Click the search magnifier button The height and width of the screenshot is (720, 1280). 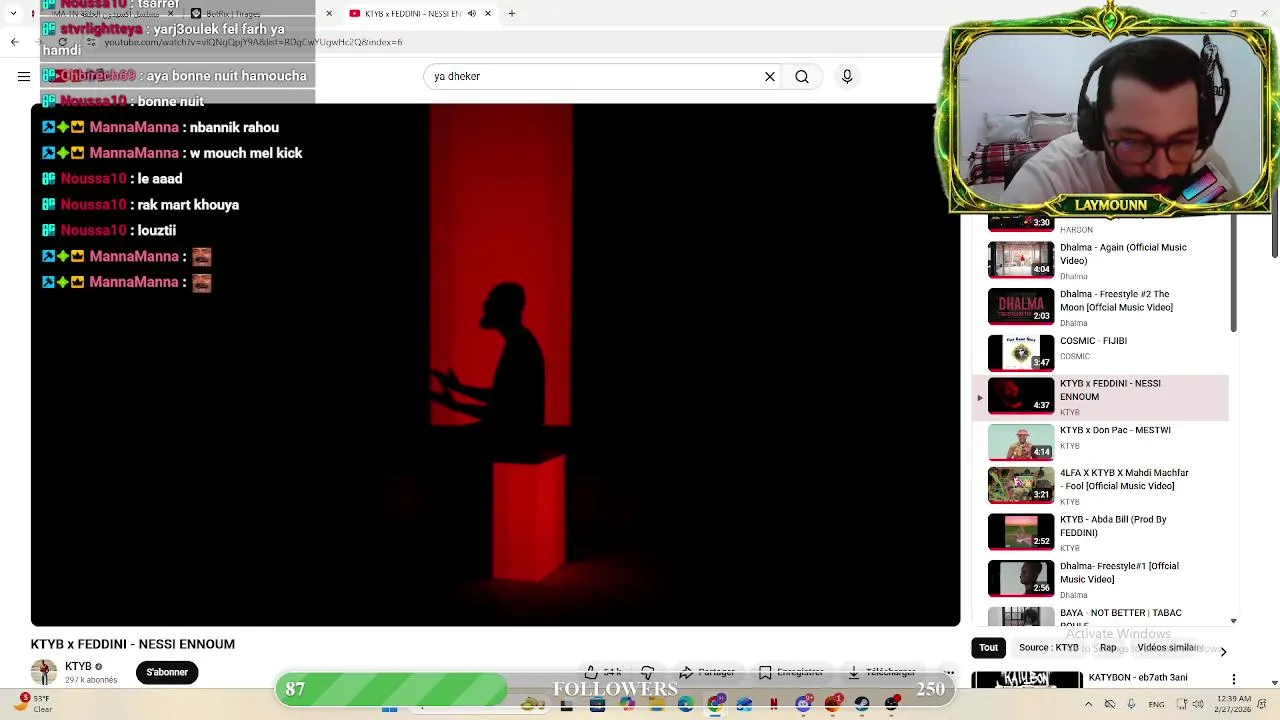pos(802,76)
